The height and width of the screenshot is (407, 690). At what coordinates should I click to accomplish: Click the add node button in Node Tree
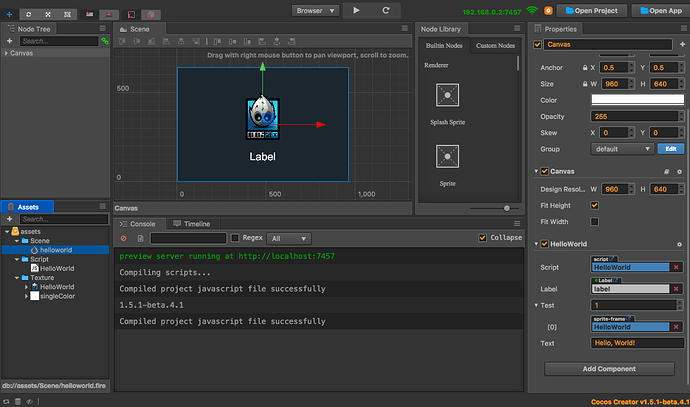pyautogui.click(x=9, y=41)
